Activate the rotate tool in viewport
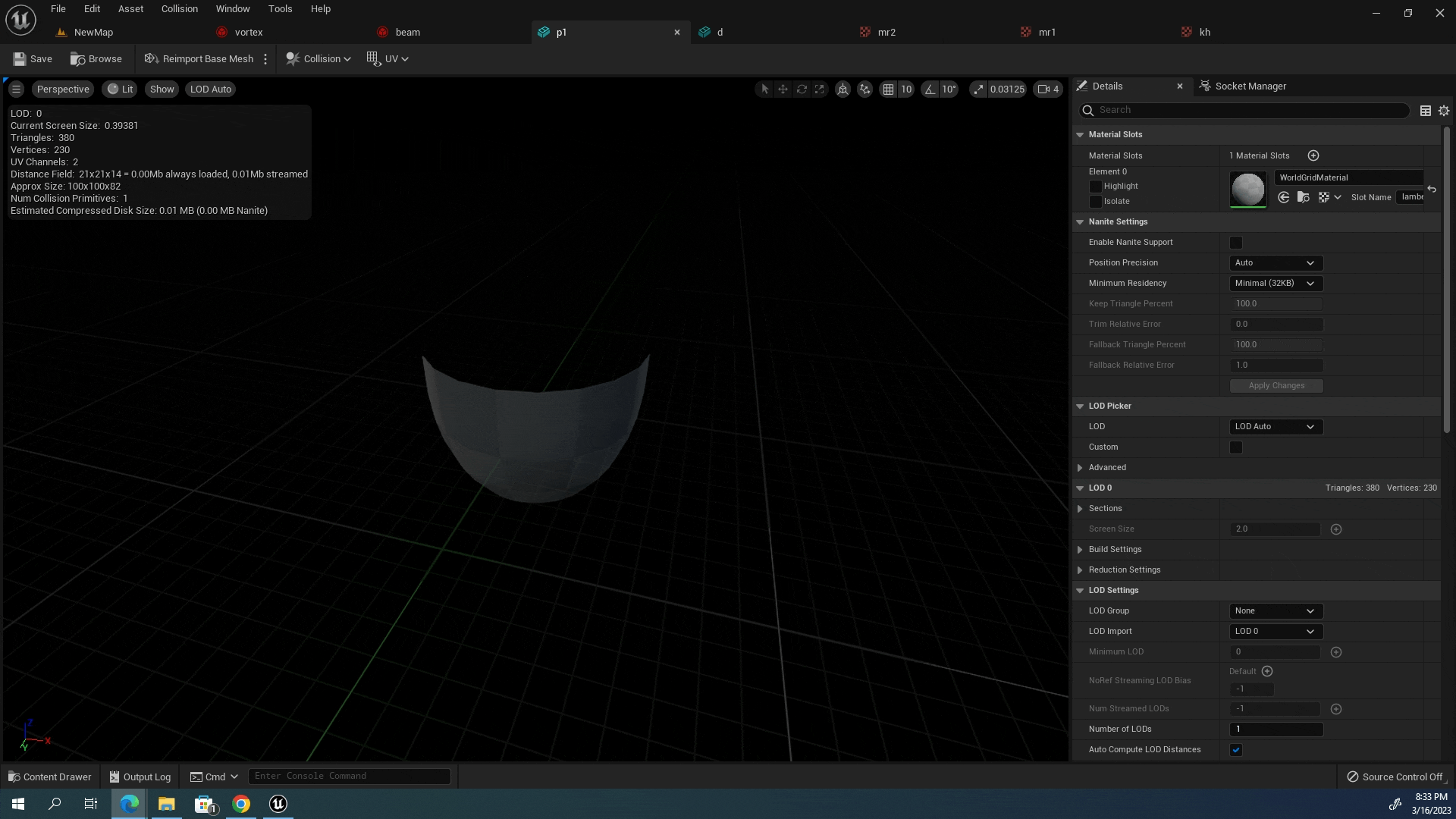The width and height of the screenshot is (1456, 819). (x=802, y=89)
